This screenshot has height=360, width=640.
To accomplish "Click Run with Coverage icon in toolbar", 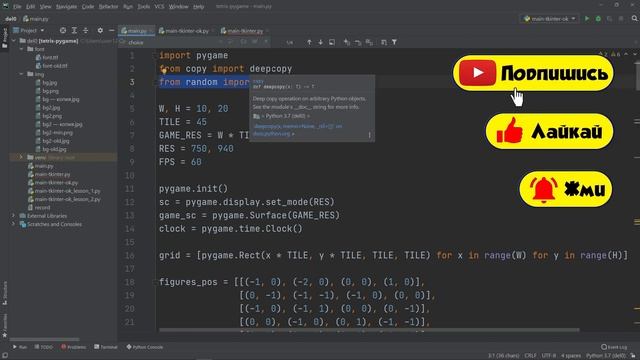I will coord(609,19).
